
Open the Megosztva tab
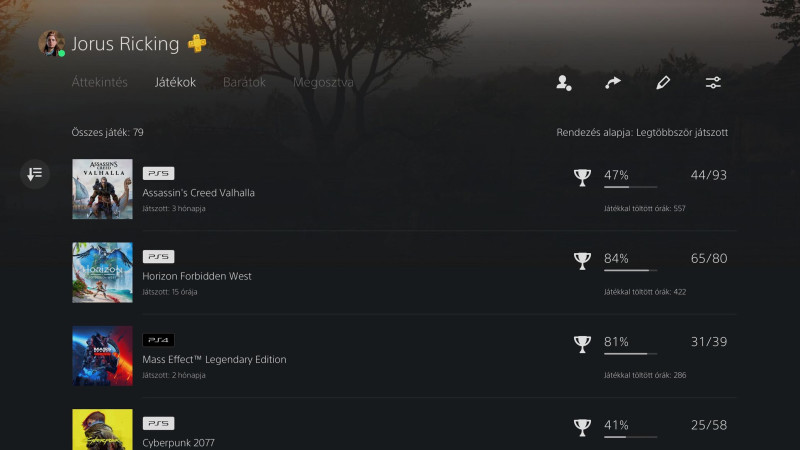(x=323, y=82)
